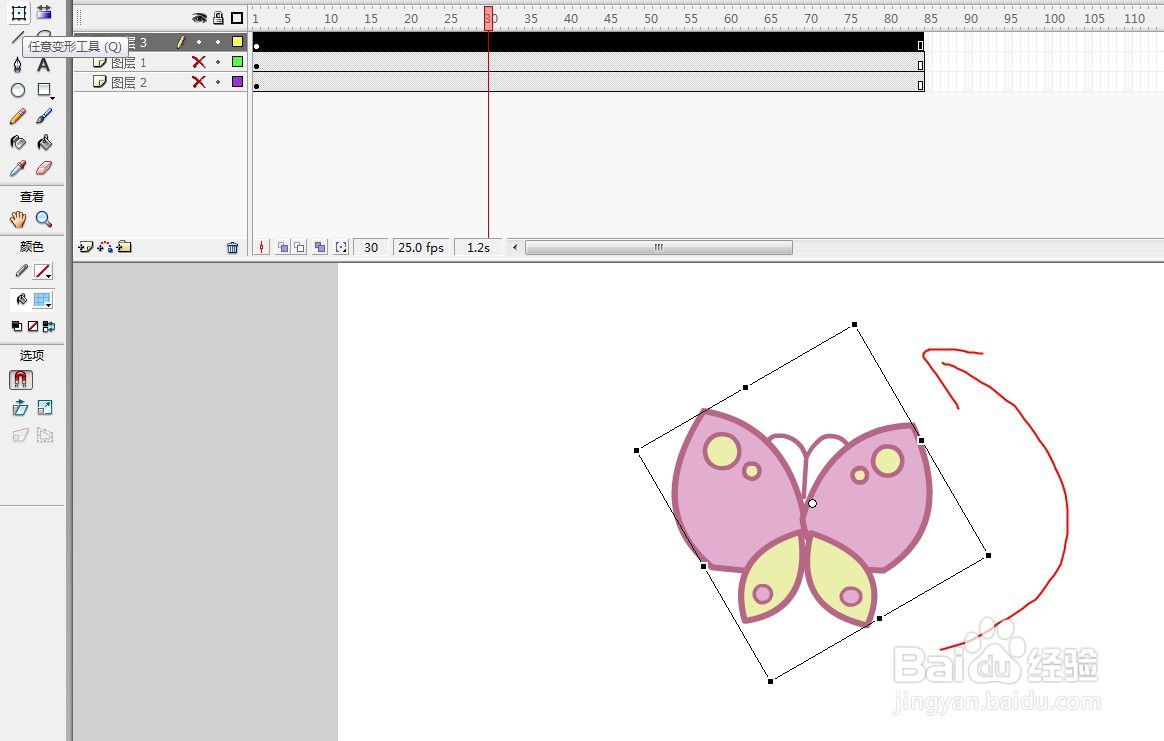Viewport: 1164px width, 741px height.
Task: Center the playhead frame in timeline
Action: click(x=261, y=247)
